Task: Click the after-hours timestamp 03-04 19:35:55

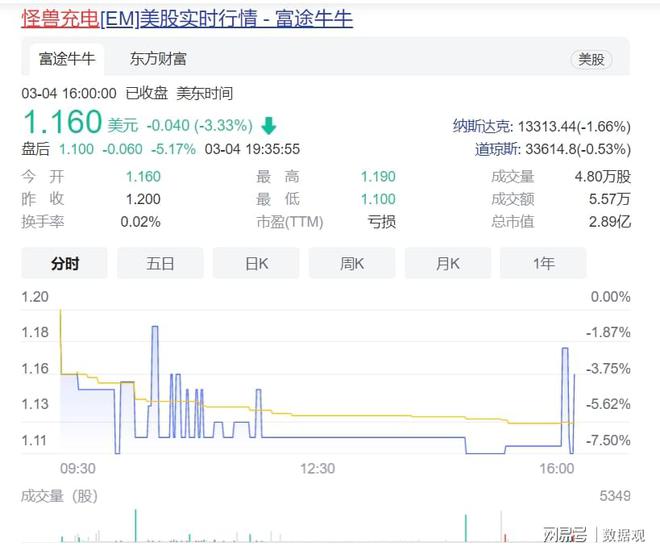Action: click(x=252, y=149)
